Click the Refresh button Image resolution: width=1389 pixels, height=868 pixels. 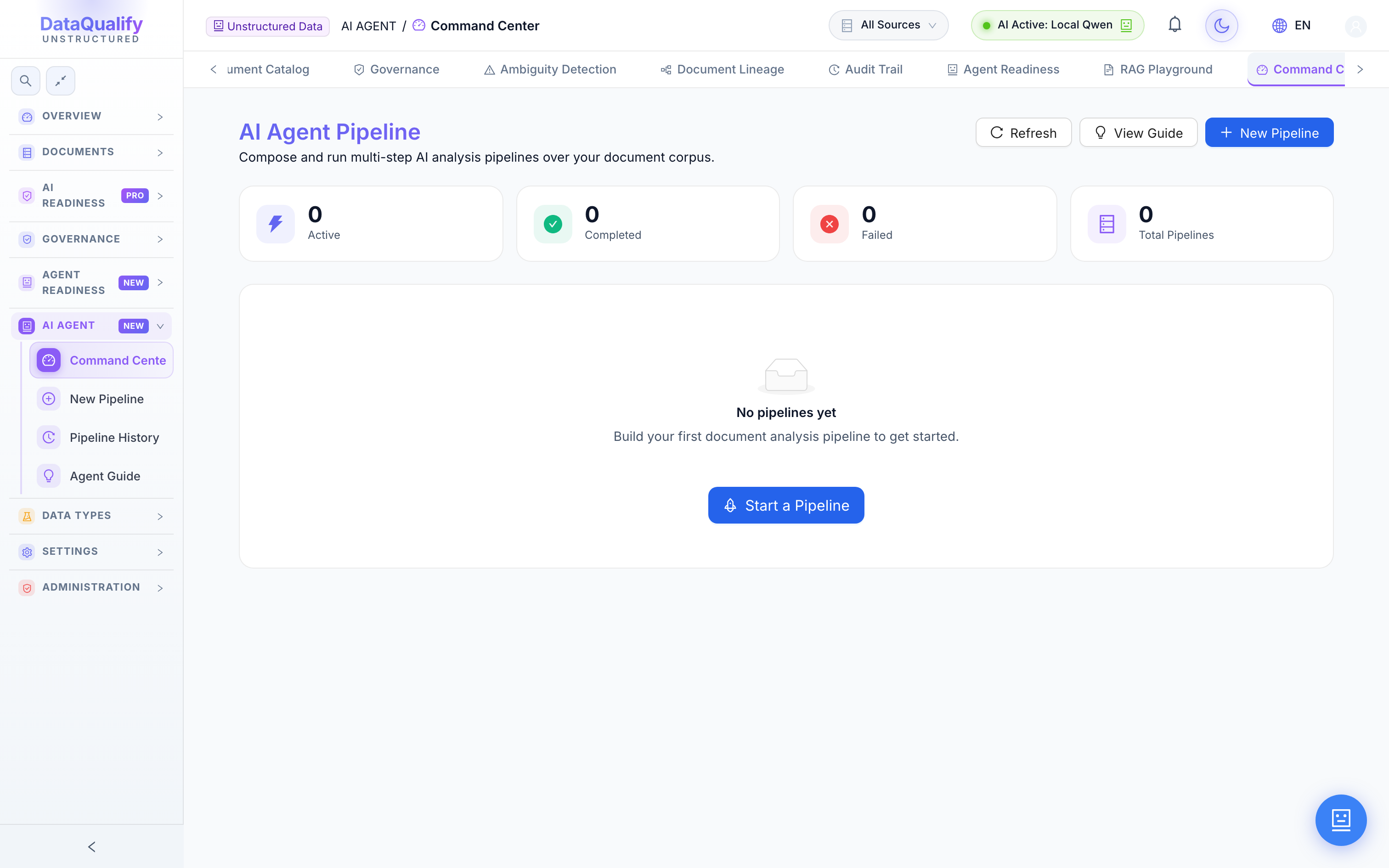pyautogui.click(x=1023, y=133)
